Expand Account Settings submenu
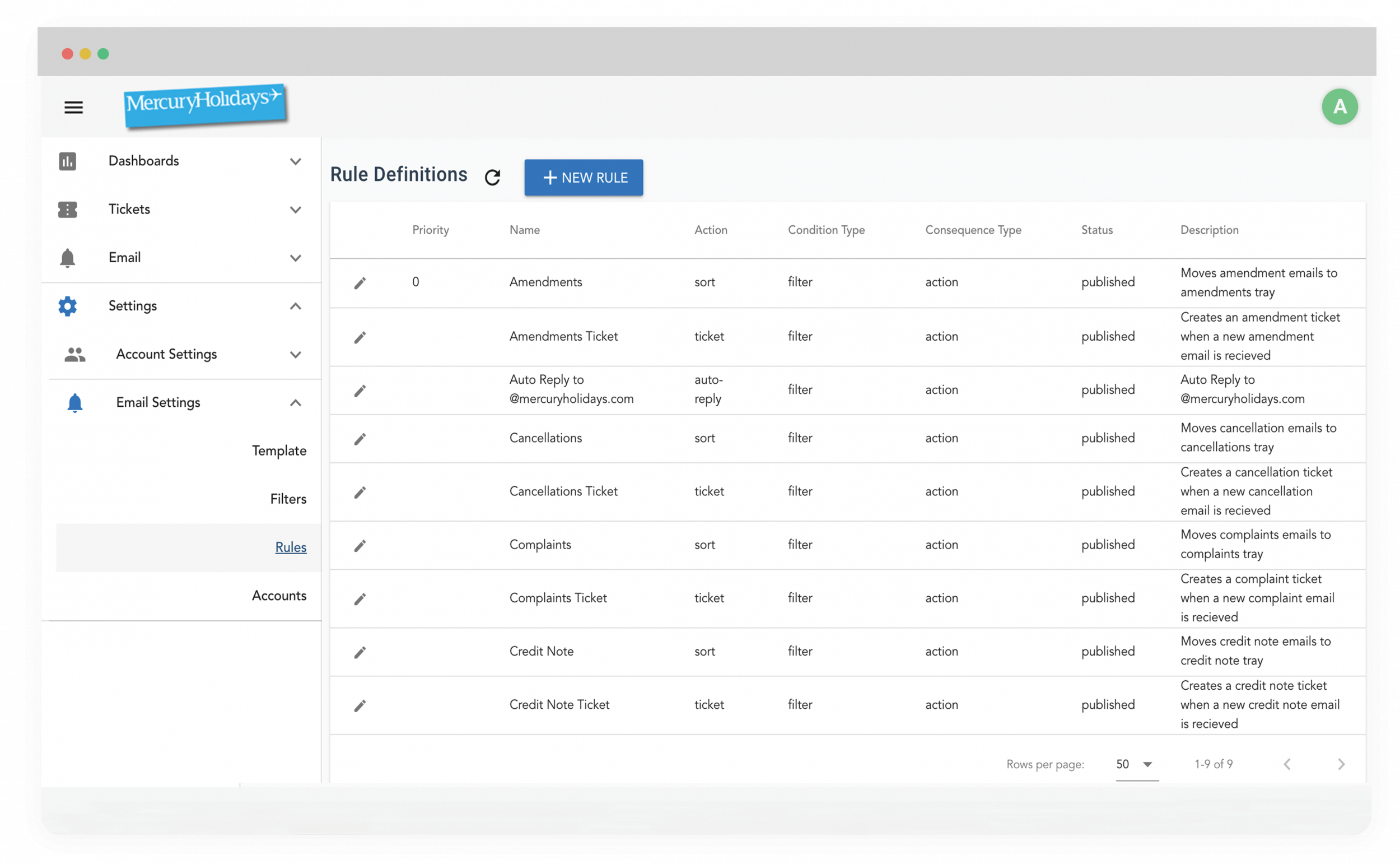 295,355
